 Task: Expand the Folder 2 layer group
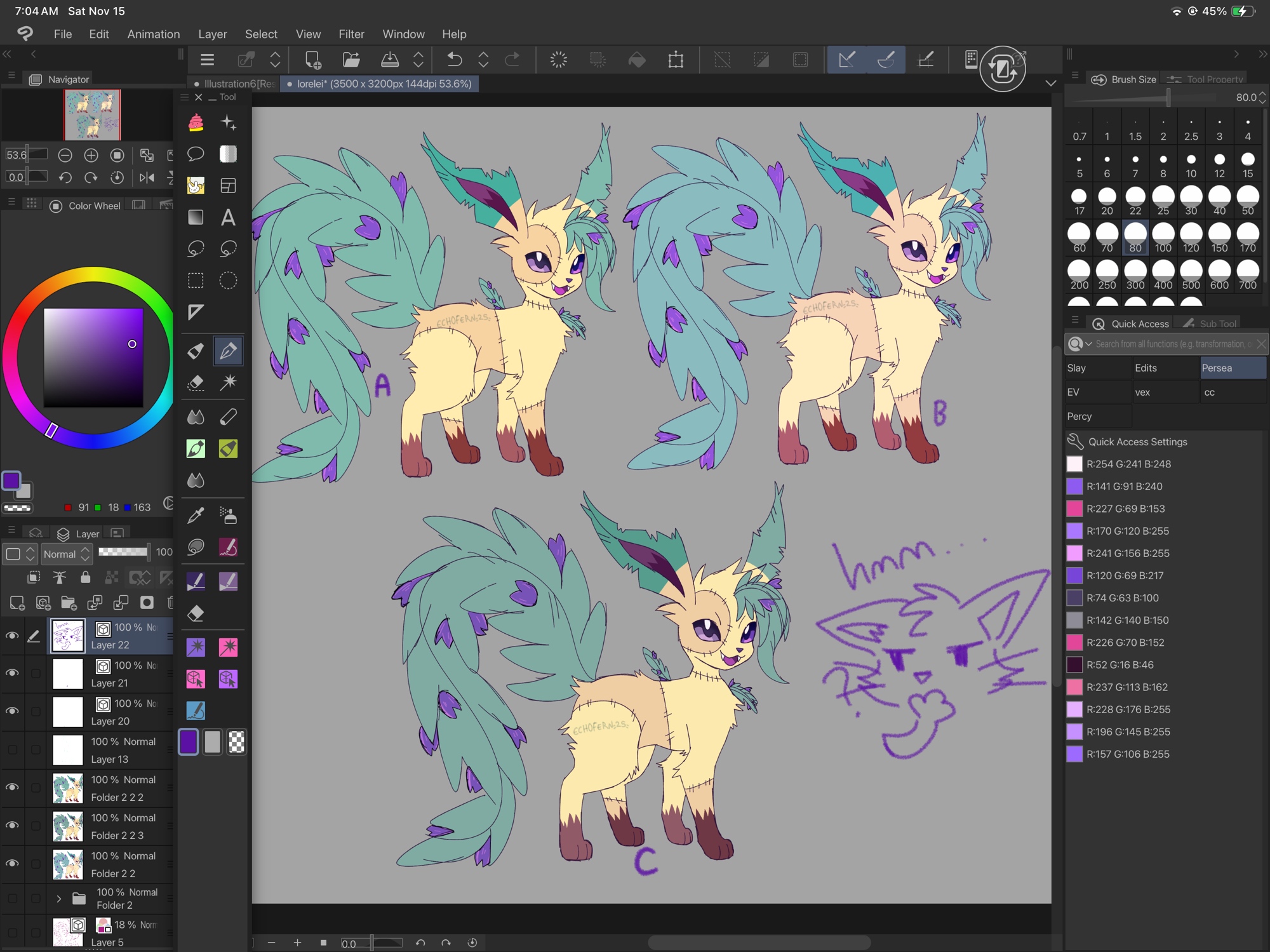59,899
